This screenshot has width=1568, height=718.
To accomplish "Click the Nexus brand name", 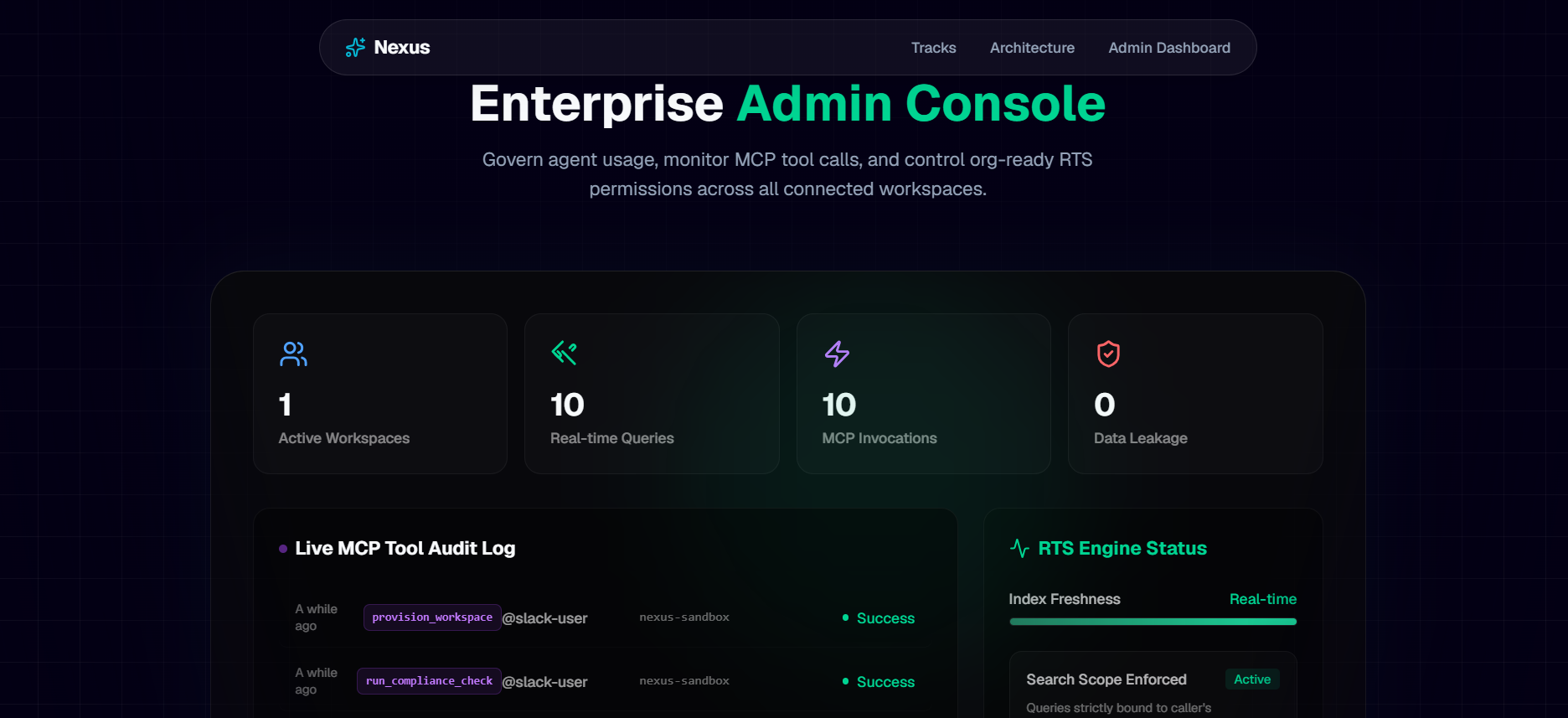I will coord(402,48).
